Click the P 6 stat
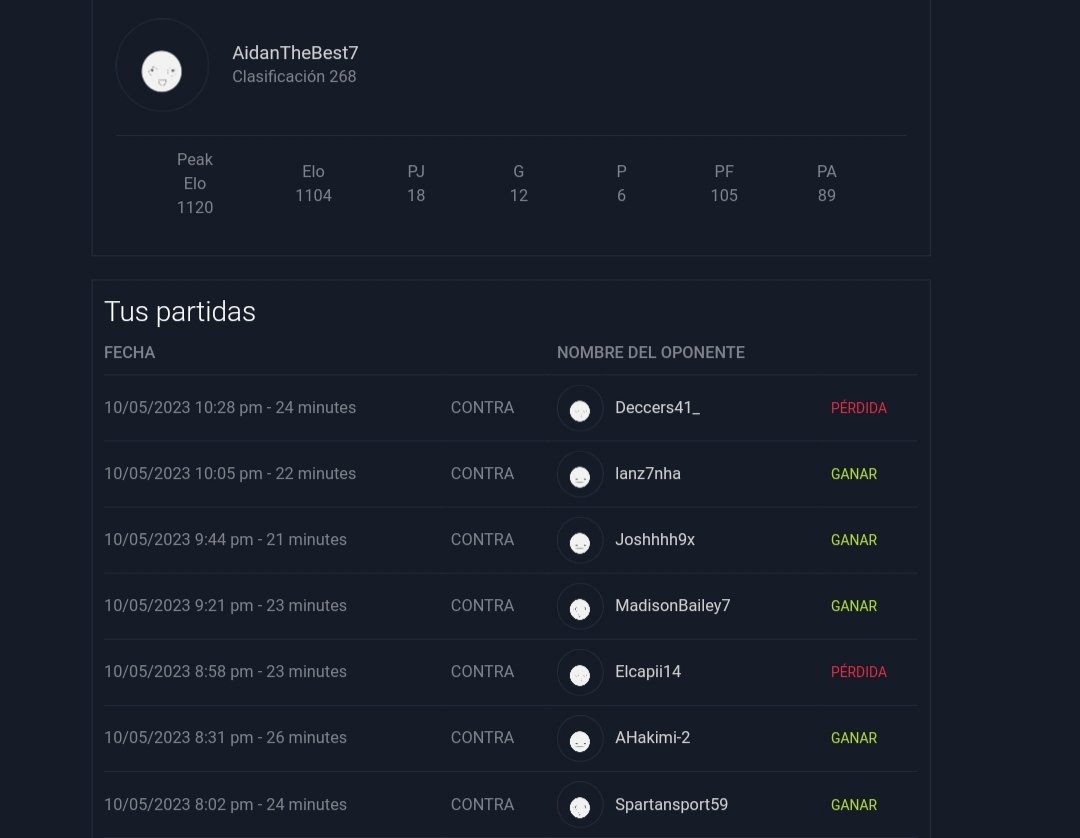Viewport: 1080px width, 838px height. coord(621,183)
